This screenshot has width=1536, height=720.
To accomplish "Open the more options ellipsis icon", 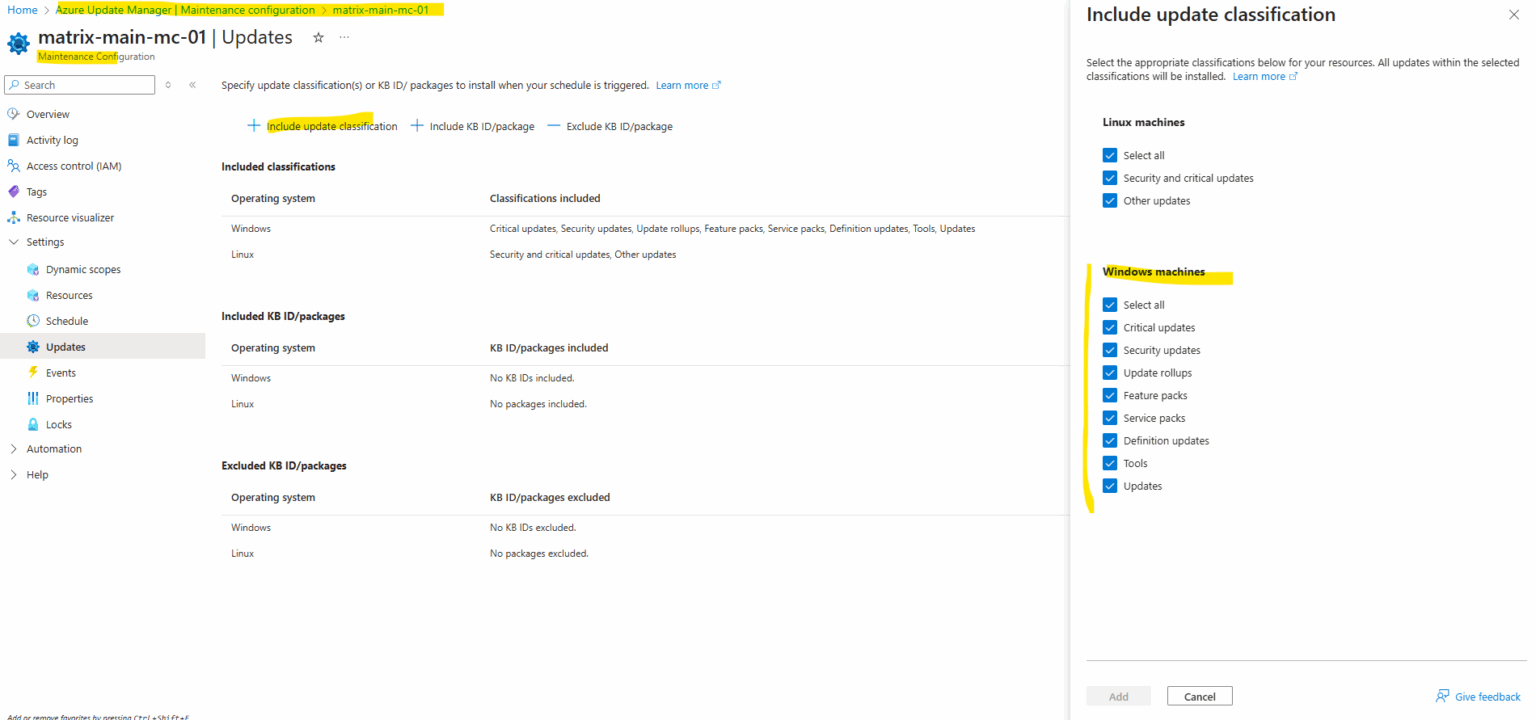I will 344,36.
